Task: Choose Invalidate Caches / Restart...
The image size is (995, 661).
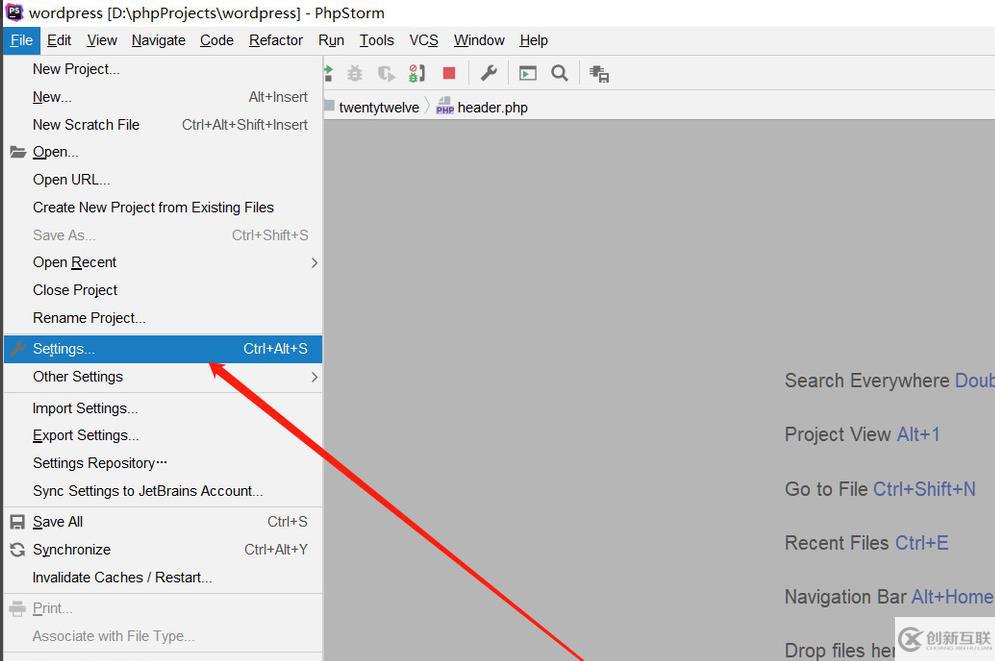Action: 163,578
